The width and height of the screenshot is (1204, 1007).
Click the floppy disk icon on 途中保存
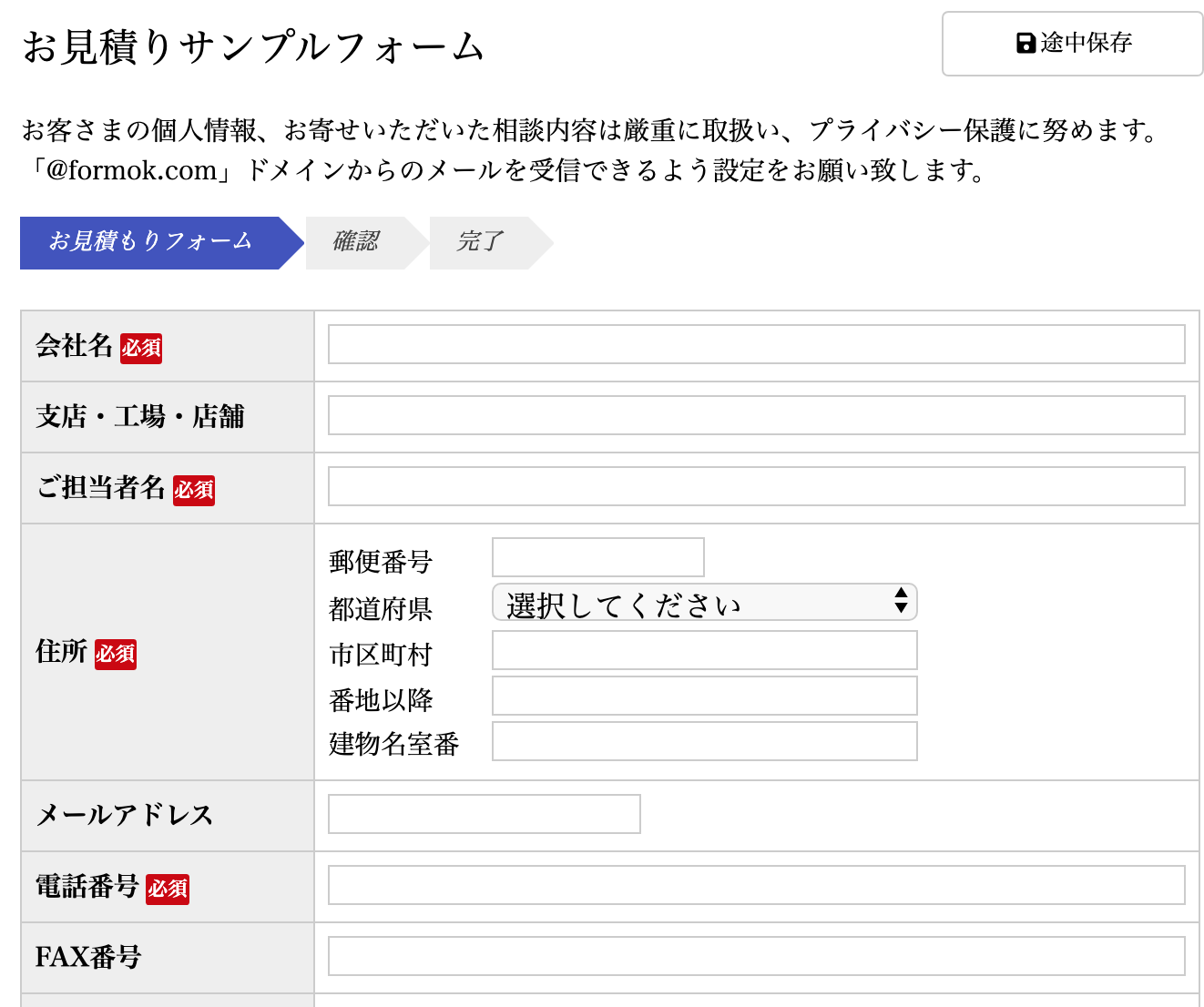(1025, 43)
